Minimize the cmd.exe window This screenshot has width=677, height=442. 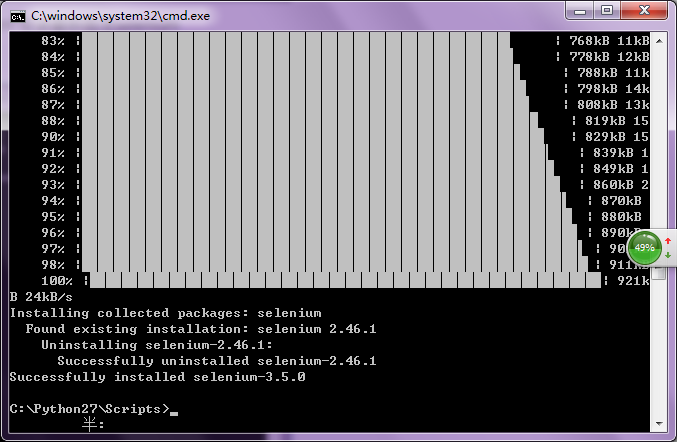click(x=579, y=12)
